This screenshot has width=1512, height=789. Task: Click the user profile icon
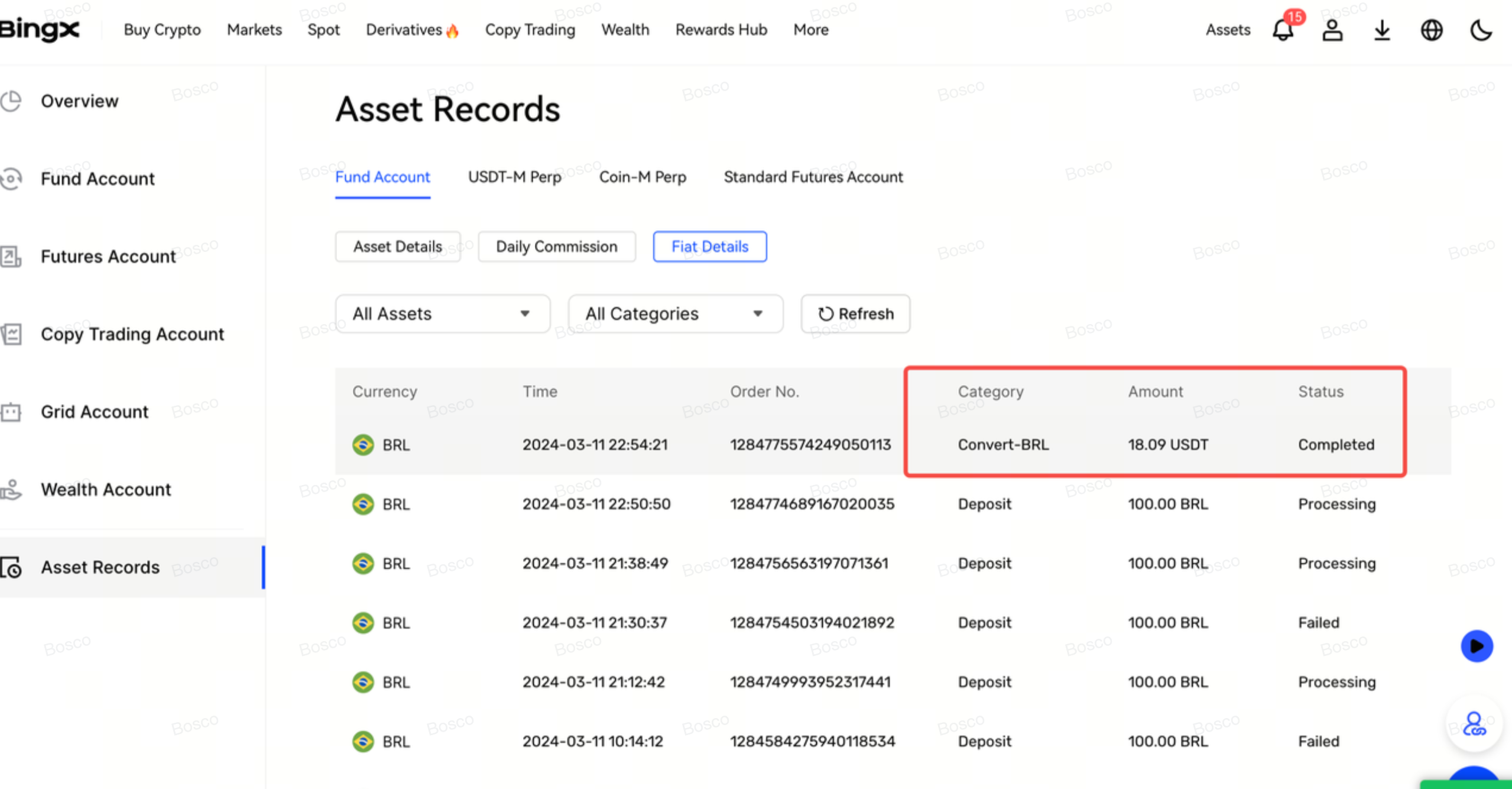click(1332, 30)
